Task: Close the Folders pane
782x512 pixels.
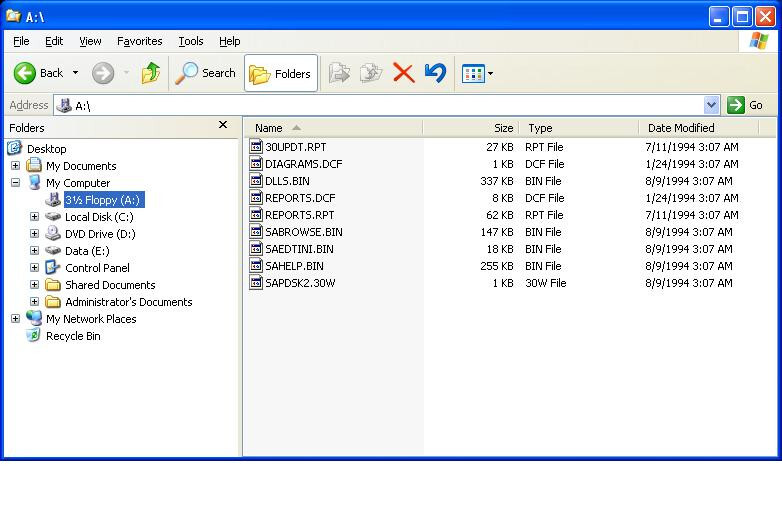Action: point(223,125)
